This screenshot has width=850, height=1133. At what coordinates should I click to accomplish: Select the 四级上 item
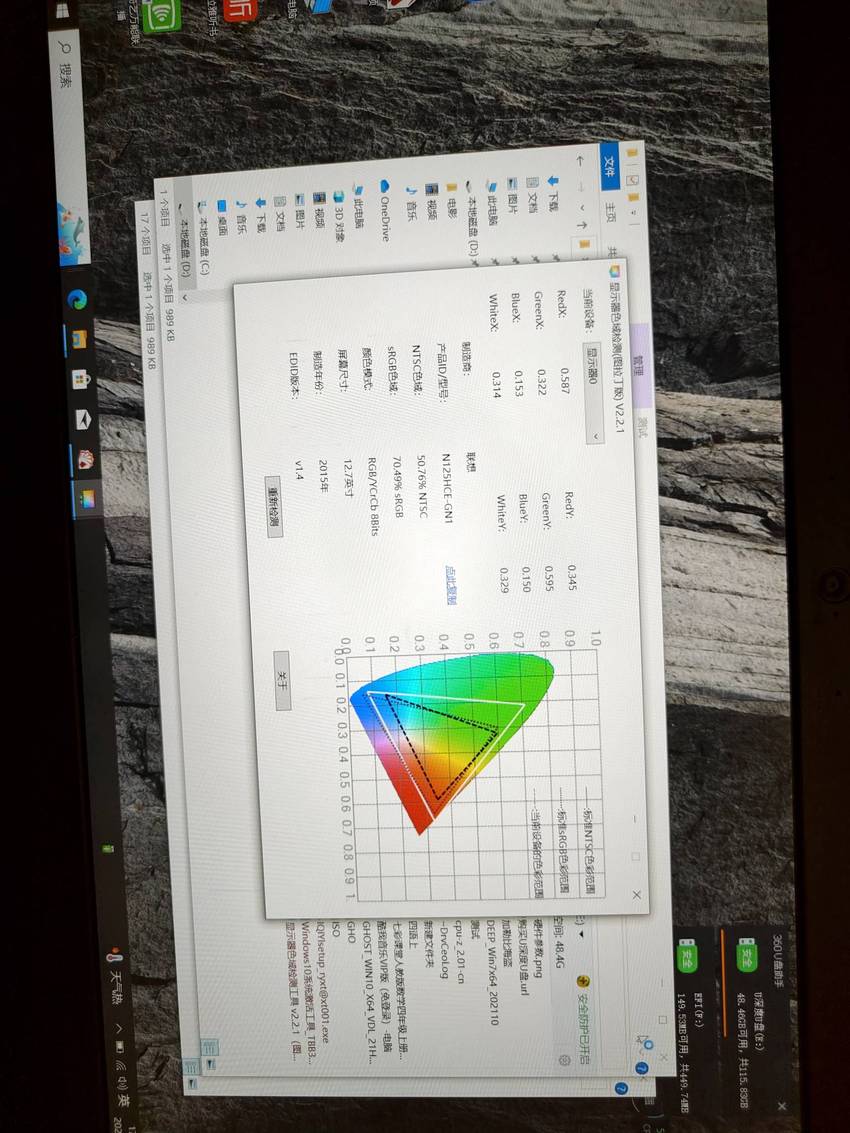[x=413, y=936]
